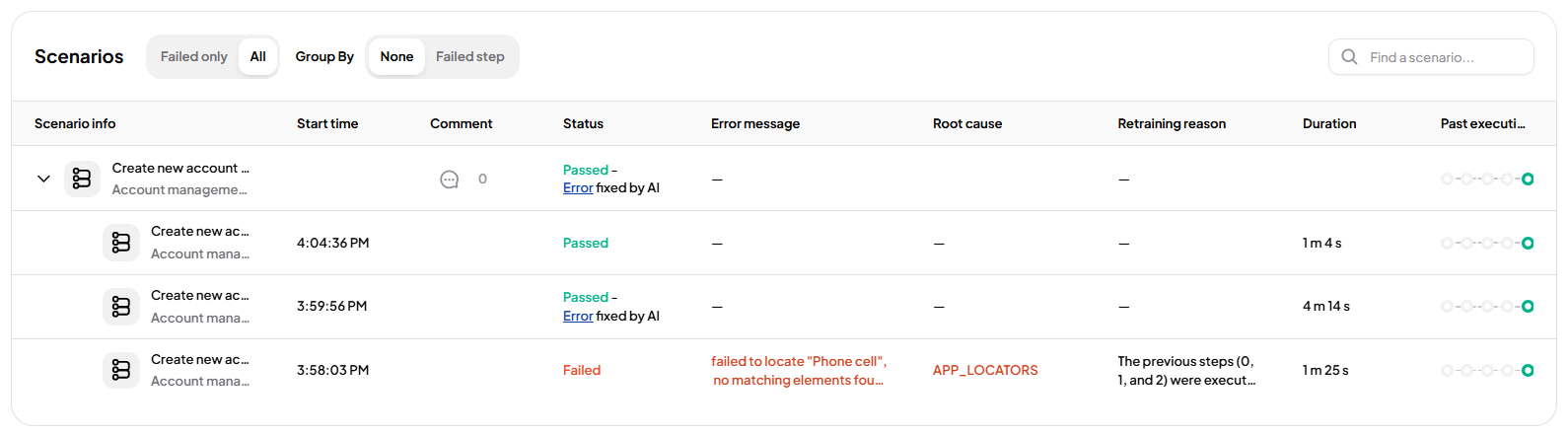Image resolution: width=1568 pixels, height=434 pixels.
Task: Click the Duration column header
Action: pos(1328,124)
